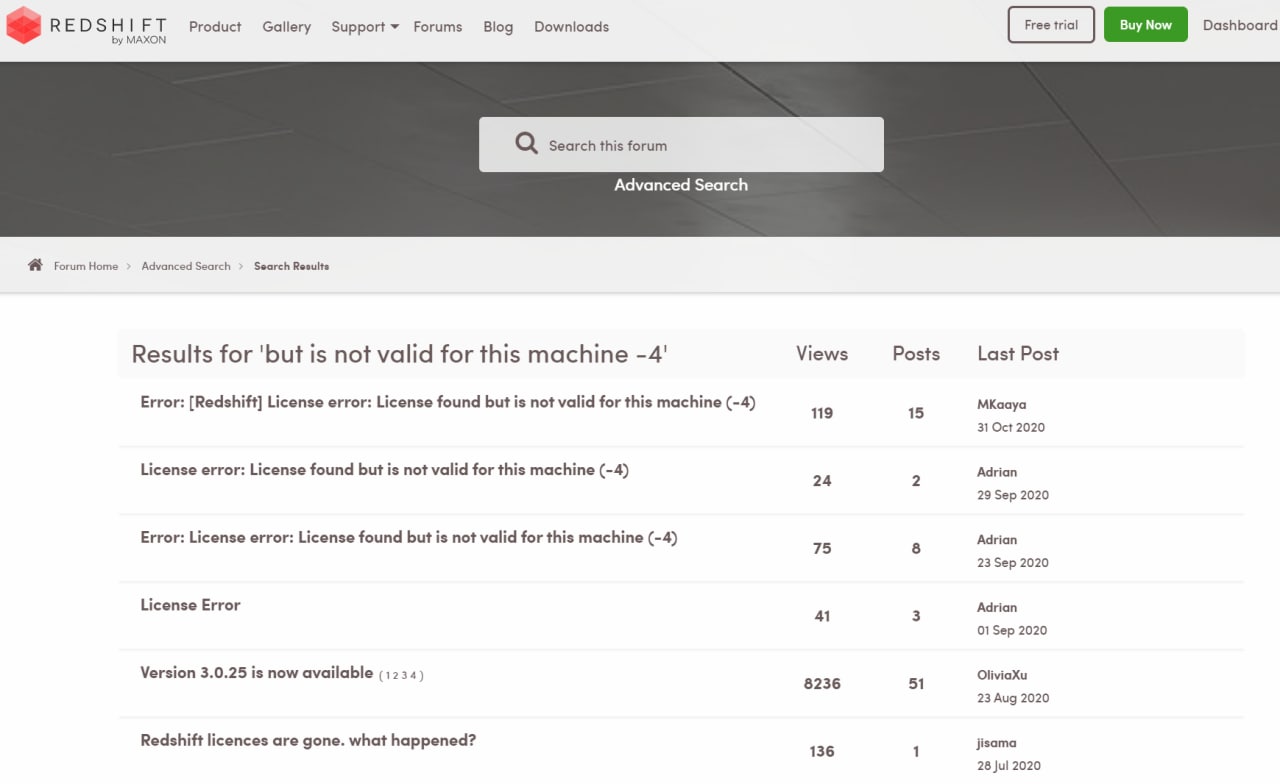1280x784 pixels.
Task: Click the Buy Now button
Action: click(x=1146, y=25)
